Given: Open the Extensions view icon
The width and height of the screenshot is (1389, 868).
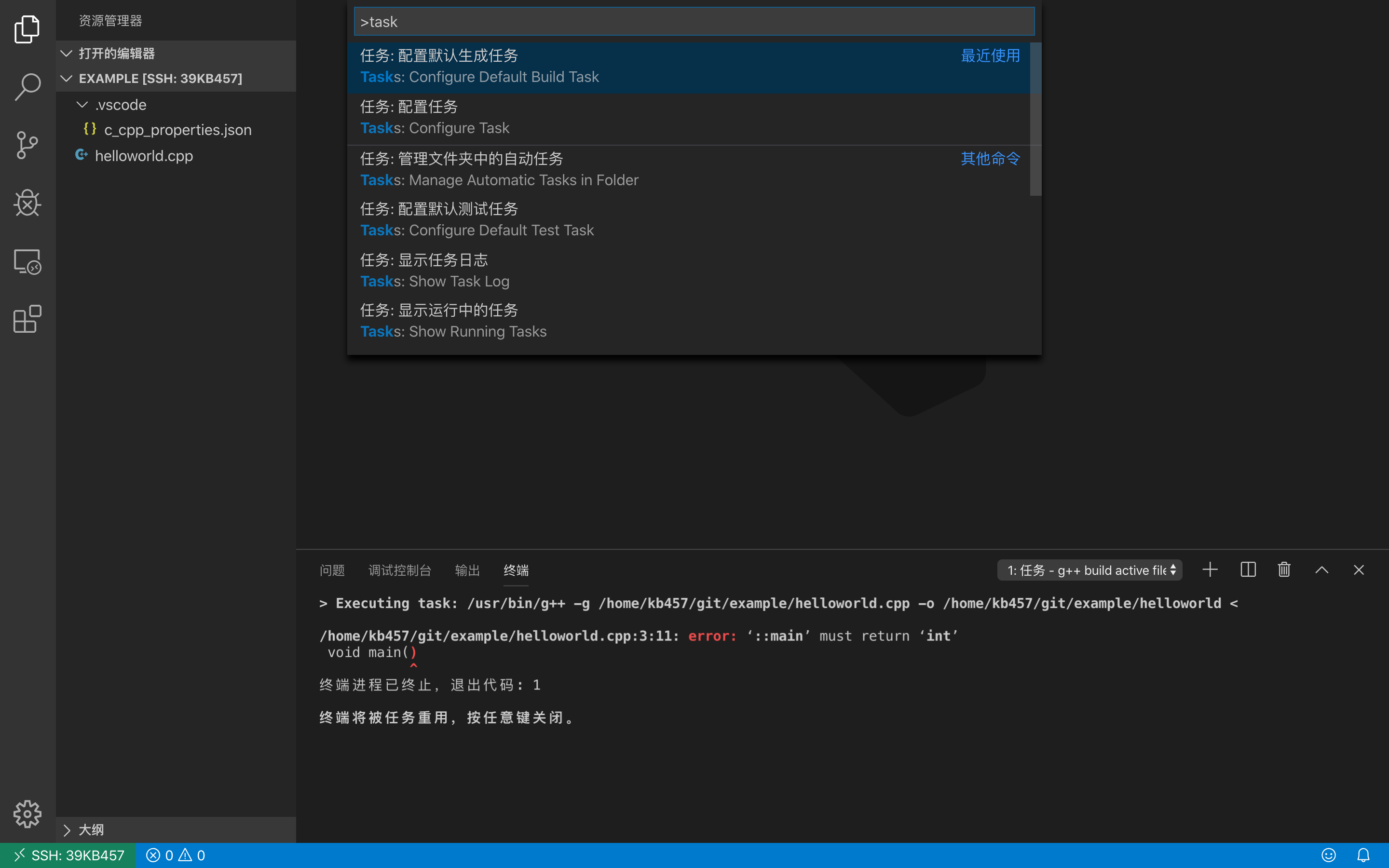Looking at the screenshot, I should (27, 319).
